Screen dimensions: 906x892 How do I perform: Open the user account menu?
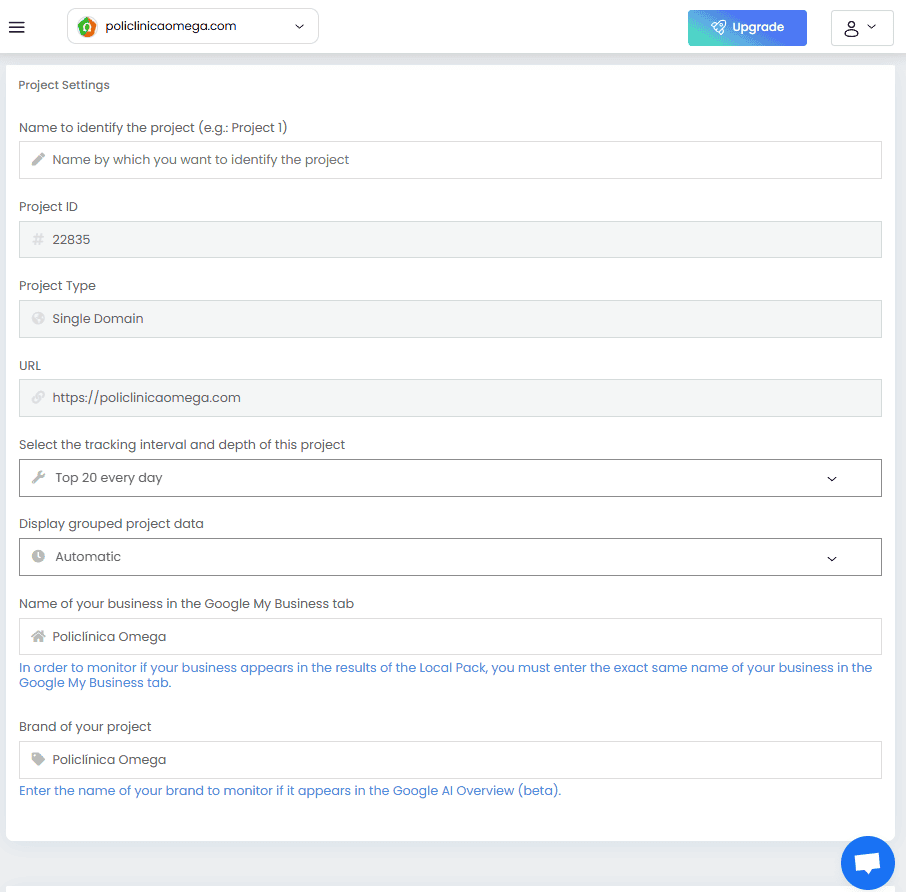(861, 28)
